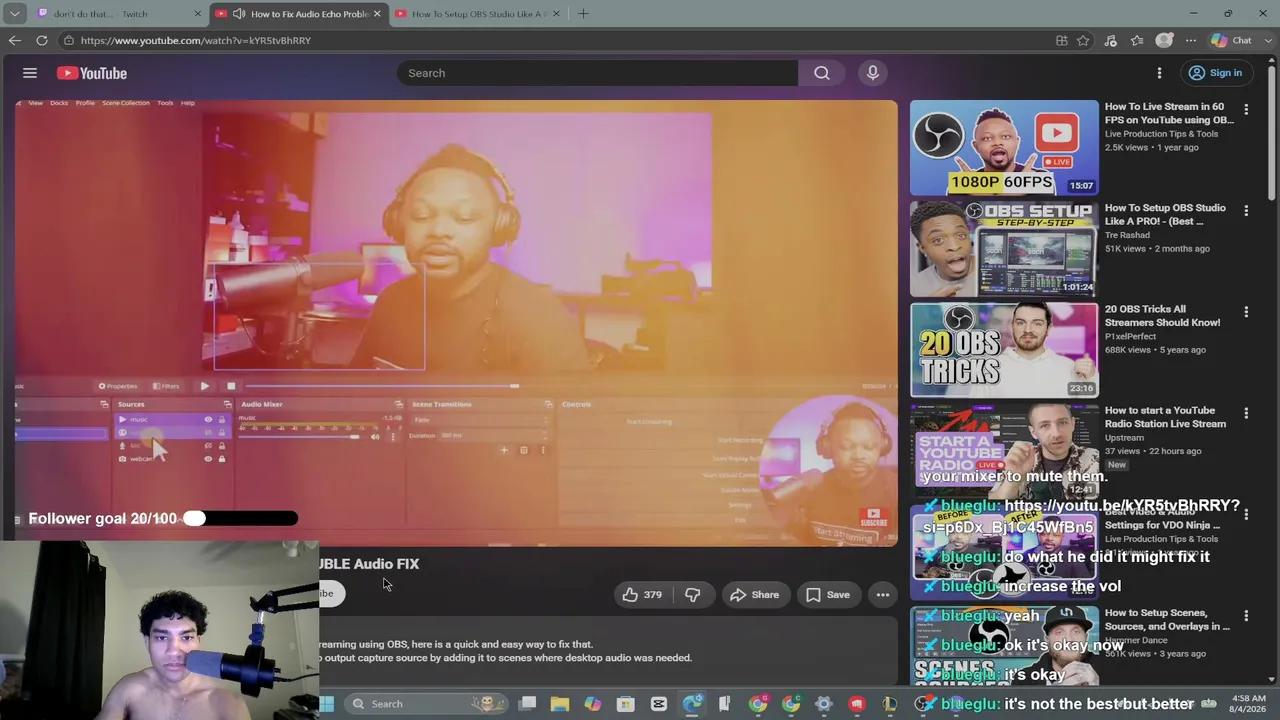Open How to Setup Scenes, Sources, and Overlays title
Screen dimensions: 1280x720
point(1167,619)
